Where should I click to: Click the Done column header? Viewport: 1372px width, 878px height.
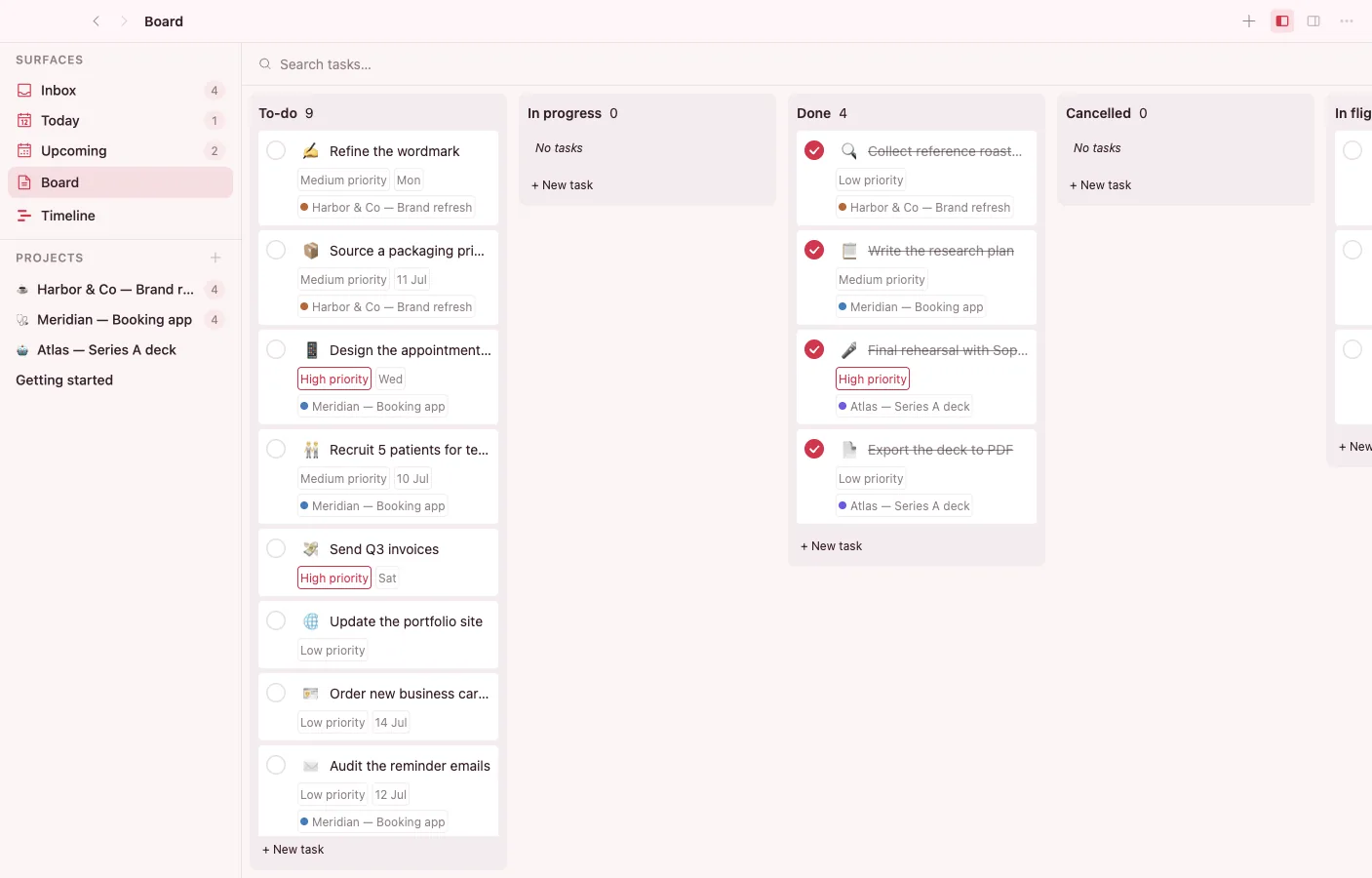tap(822, 113)
